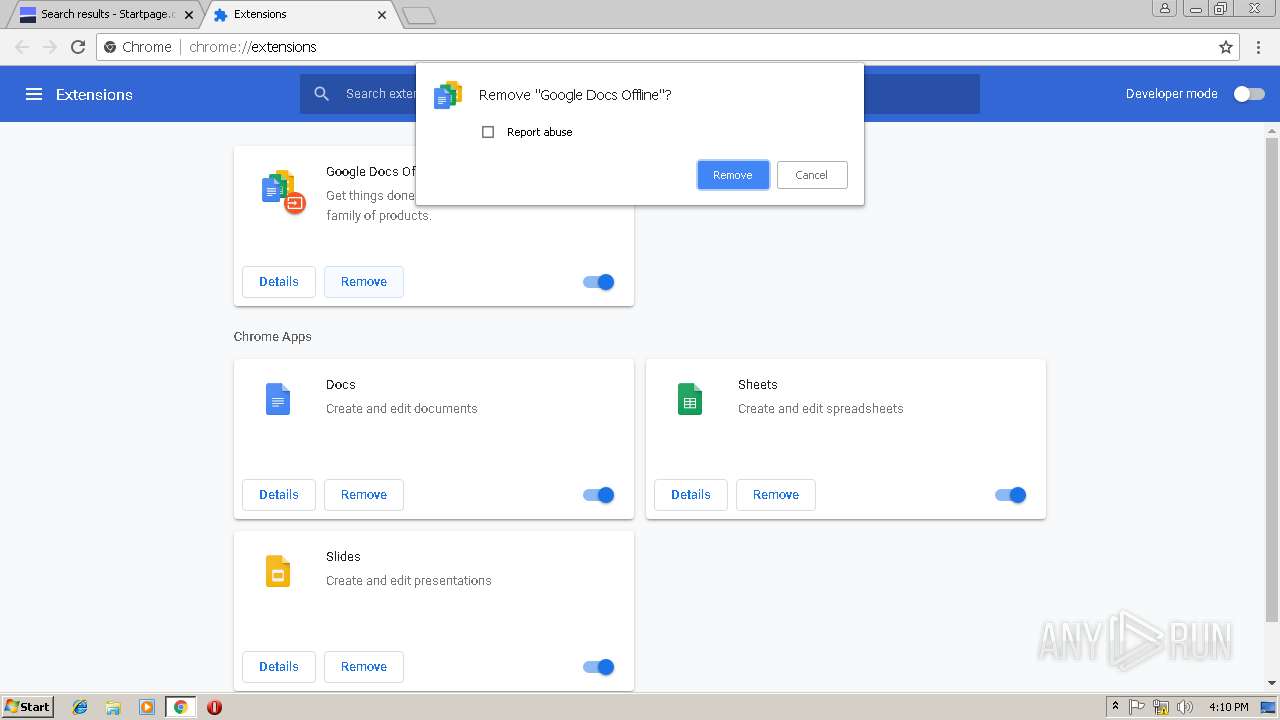Click the search magnifier icon

tap(321, 93)
